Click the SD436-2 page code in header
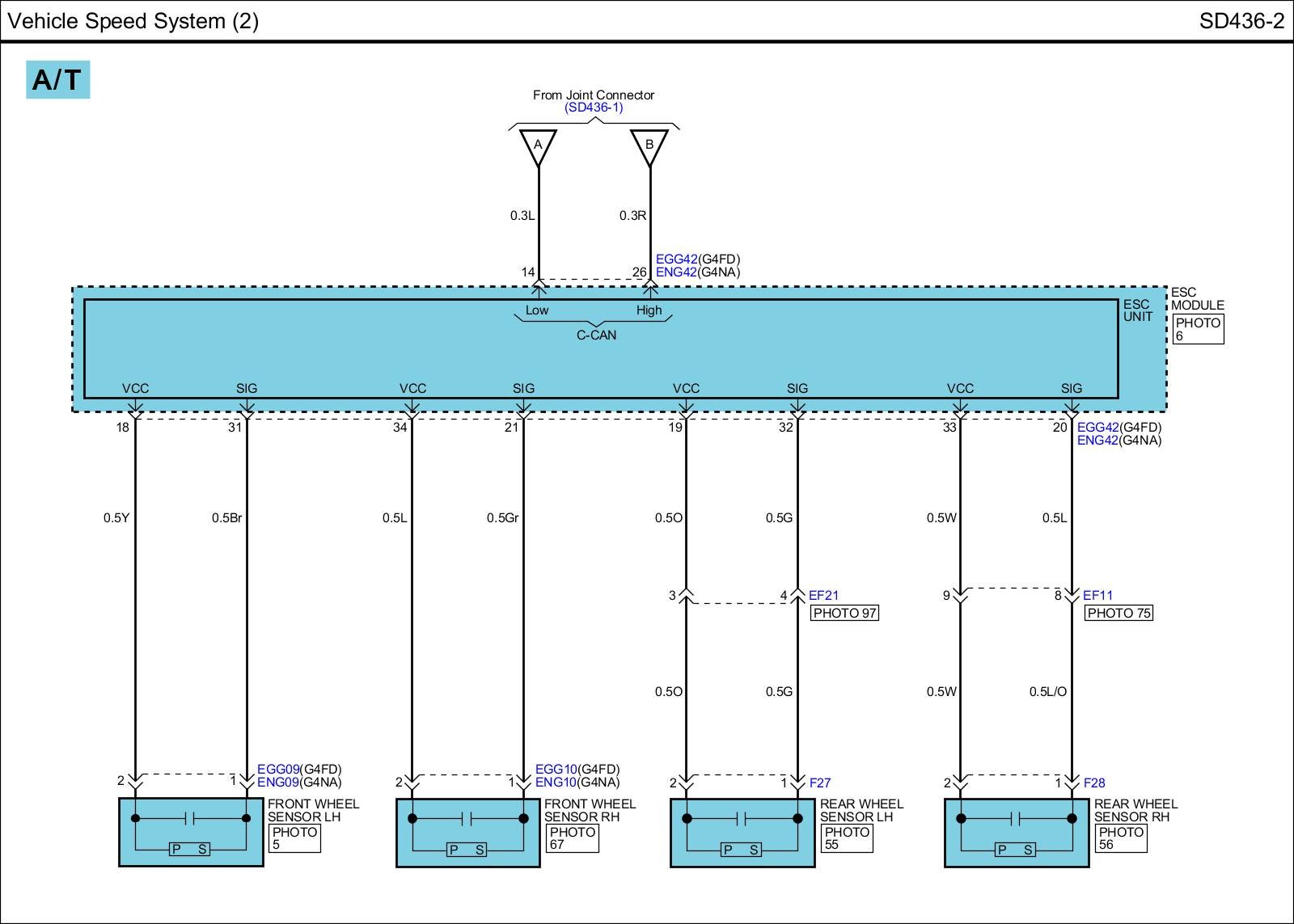This screenshot has width=1294, height=924. click(x=1241, y=21)
